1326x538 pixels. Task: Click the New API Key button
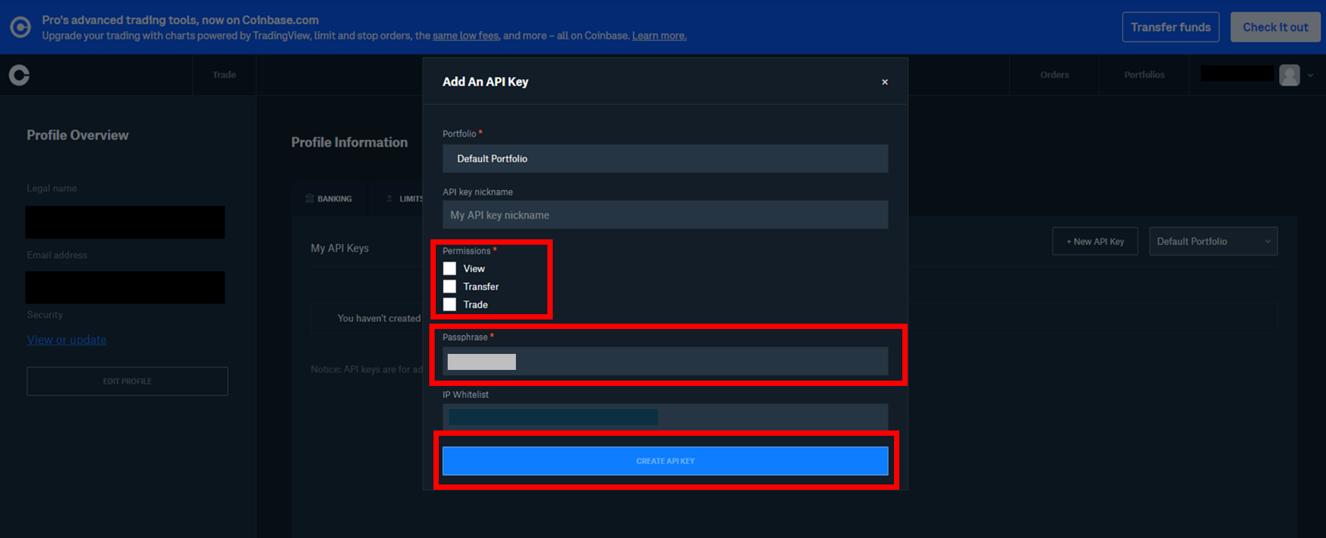[x=1095, y=241]
